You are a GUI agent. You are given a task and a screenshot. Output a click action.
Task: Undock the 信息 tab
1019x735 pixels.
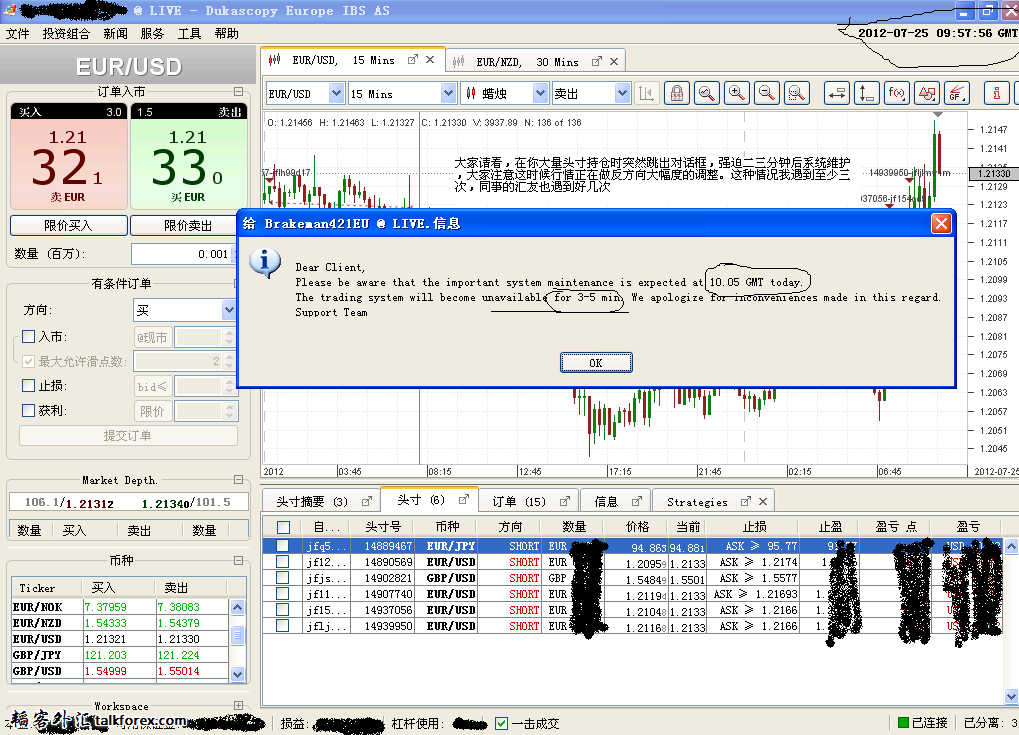click(x=636, y=502)
